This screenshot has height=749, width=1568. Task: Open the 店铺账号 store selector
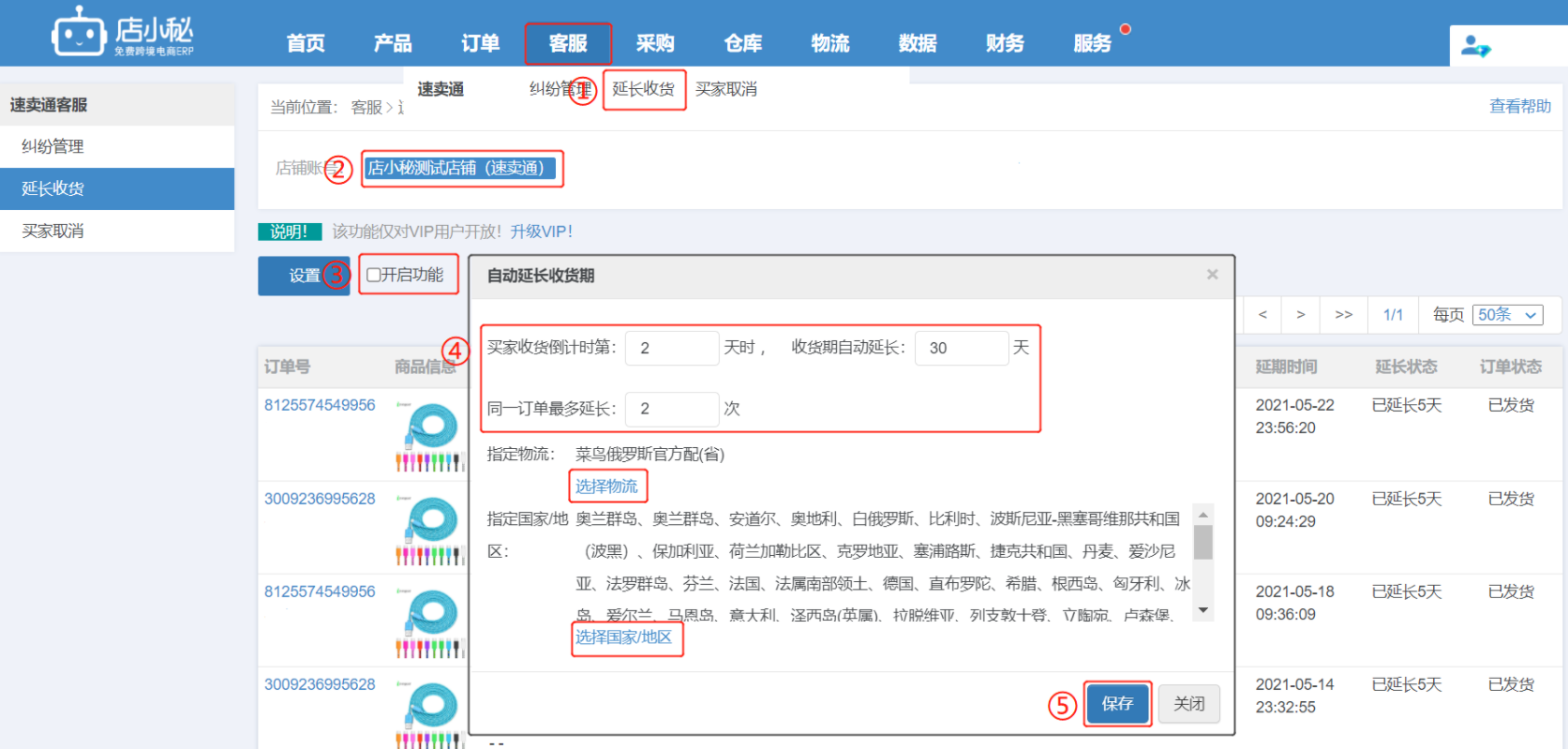pos(461,169)
